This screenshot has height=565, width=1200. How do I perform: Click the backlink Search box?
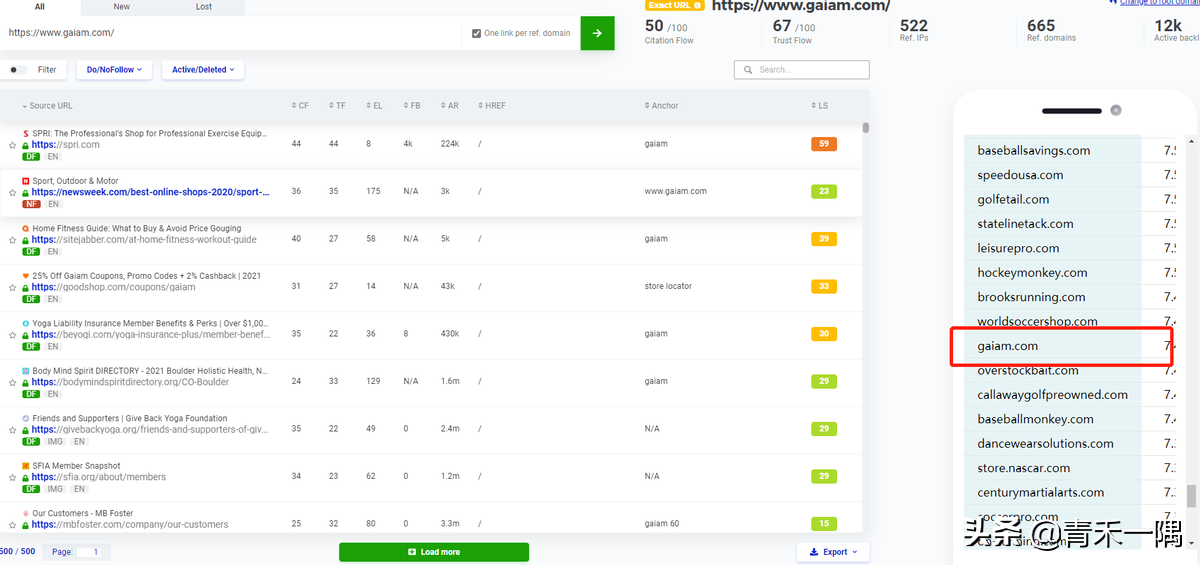click(802, 70)
